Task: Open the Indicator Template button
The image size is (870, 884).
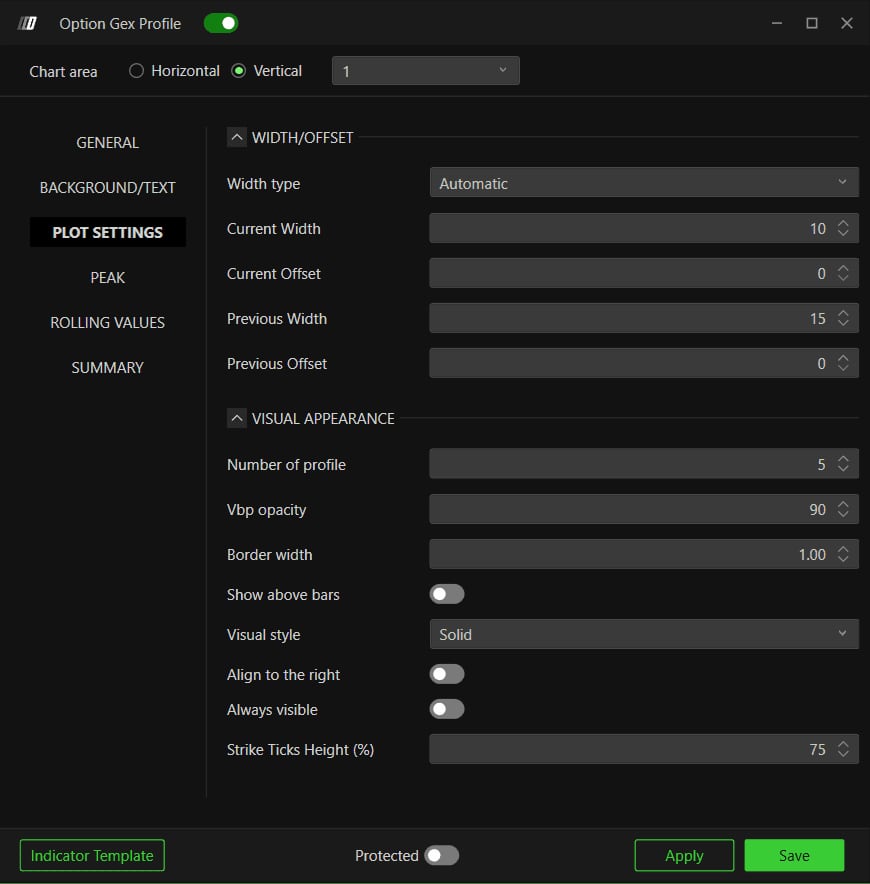Action: tap(92, 855)
